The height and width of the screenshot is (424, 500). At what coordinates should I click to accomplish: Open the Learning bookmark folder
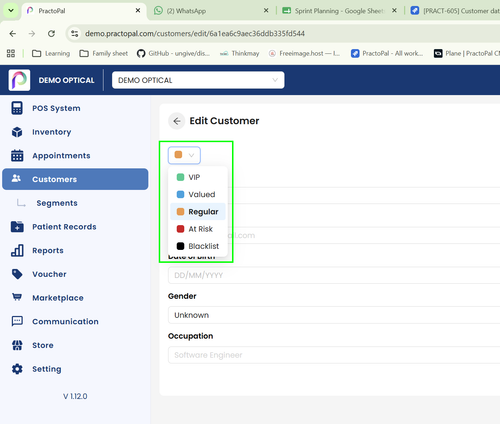(x=51, y=53)
